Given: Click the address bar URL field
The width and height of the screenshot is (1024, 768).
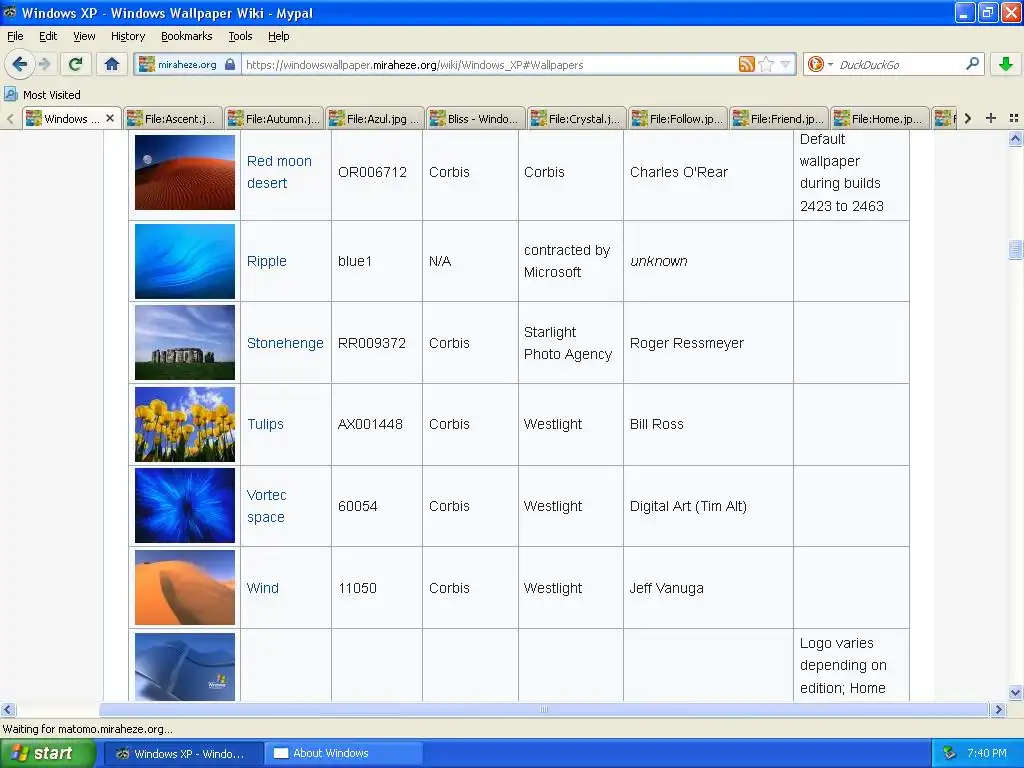Looking at the screenshot, I should click(x=490, y=64).
